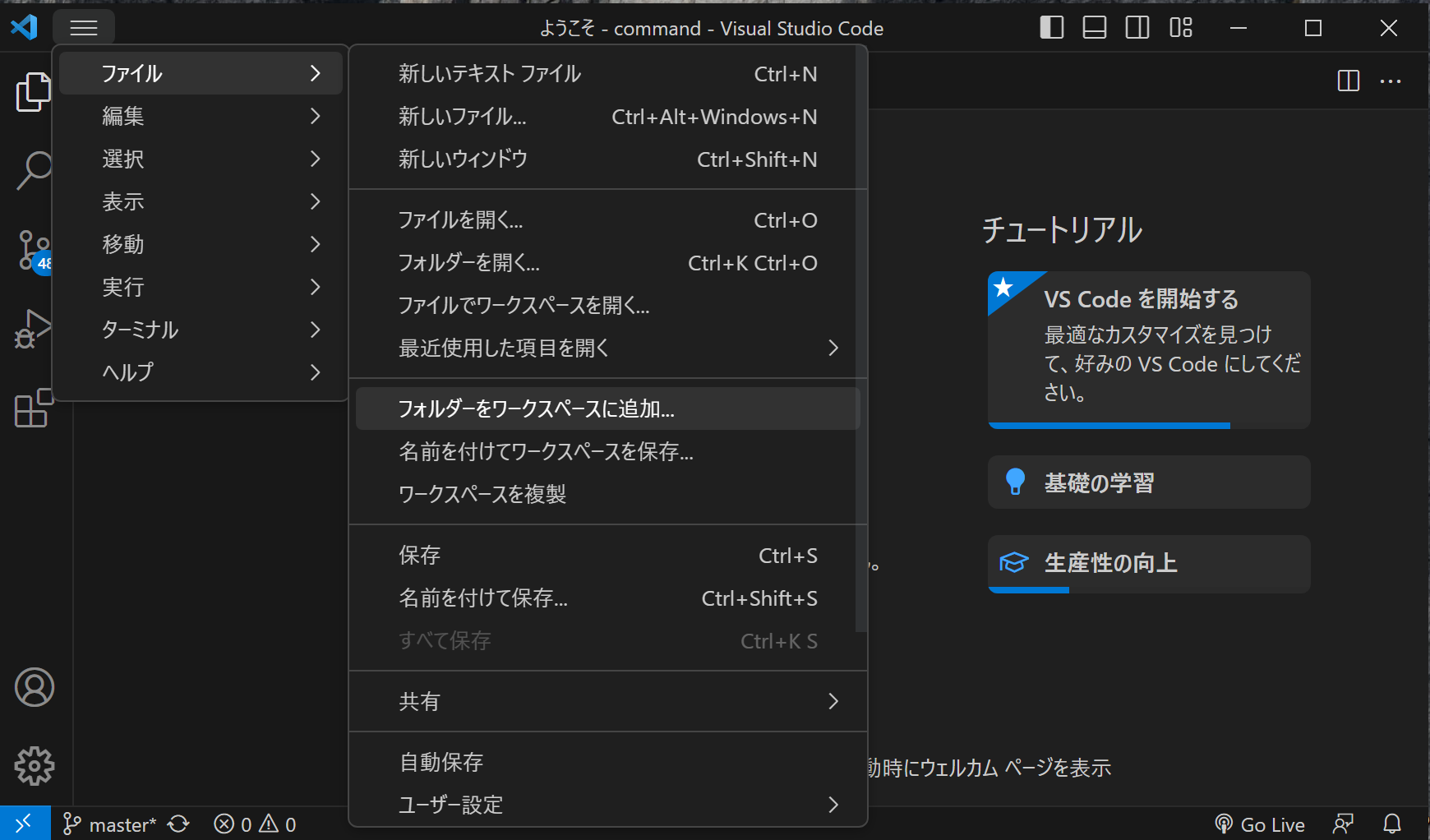Open the Accounts icon
Viewport: 1430px width, 840px height.
[35, 687]
